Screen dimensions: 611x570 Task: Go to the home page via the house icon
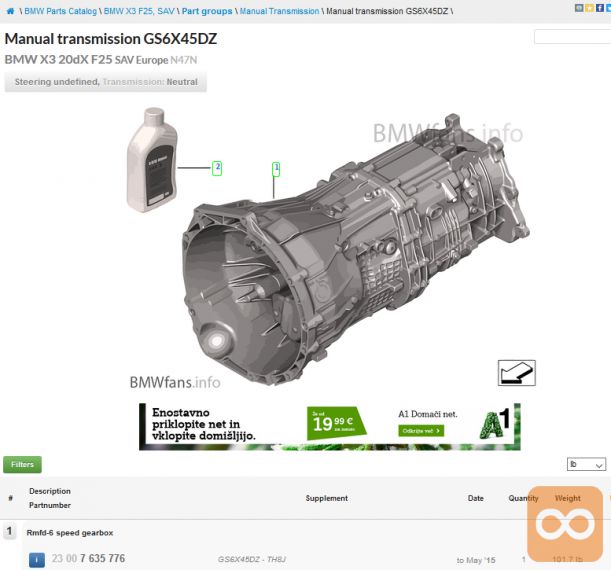[x=10, y=11]
